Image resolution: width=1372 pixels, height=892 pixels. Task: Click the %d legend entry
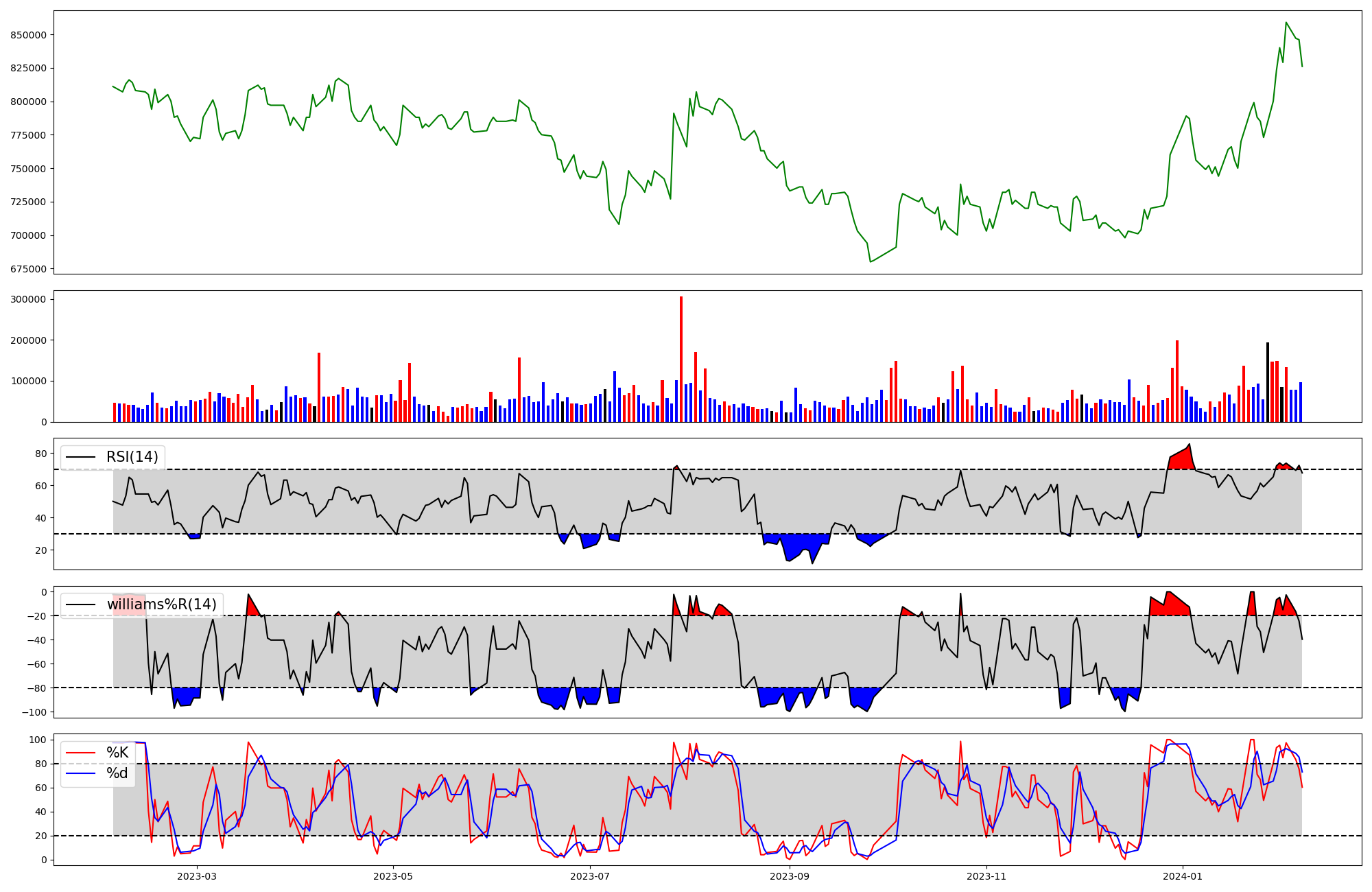point(117,773)
